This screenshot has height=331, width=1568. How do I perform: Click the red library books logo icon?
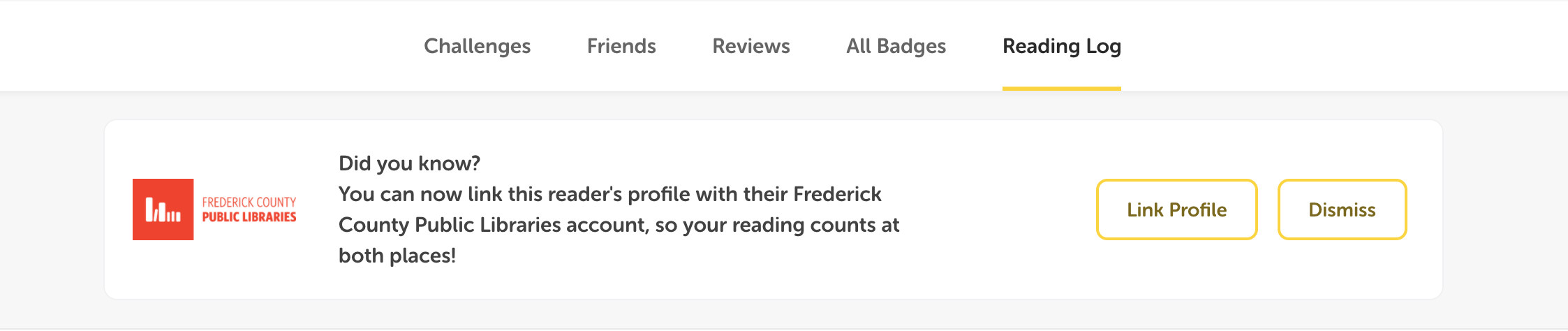click(163, 209)
